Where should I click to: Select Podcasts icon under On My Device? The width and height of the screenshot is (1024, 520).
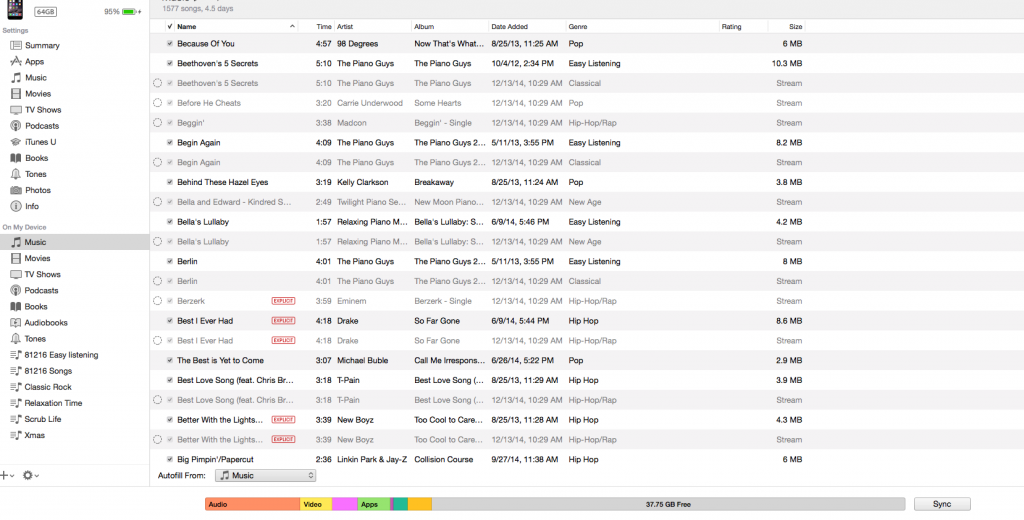pyautogui.click(x=16, y=291)
